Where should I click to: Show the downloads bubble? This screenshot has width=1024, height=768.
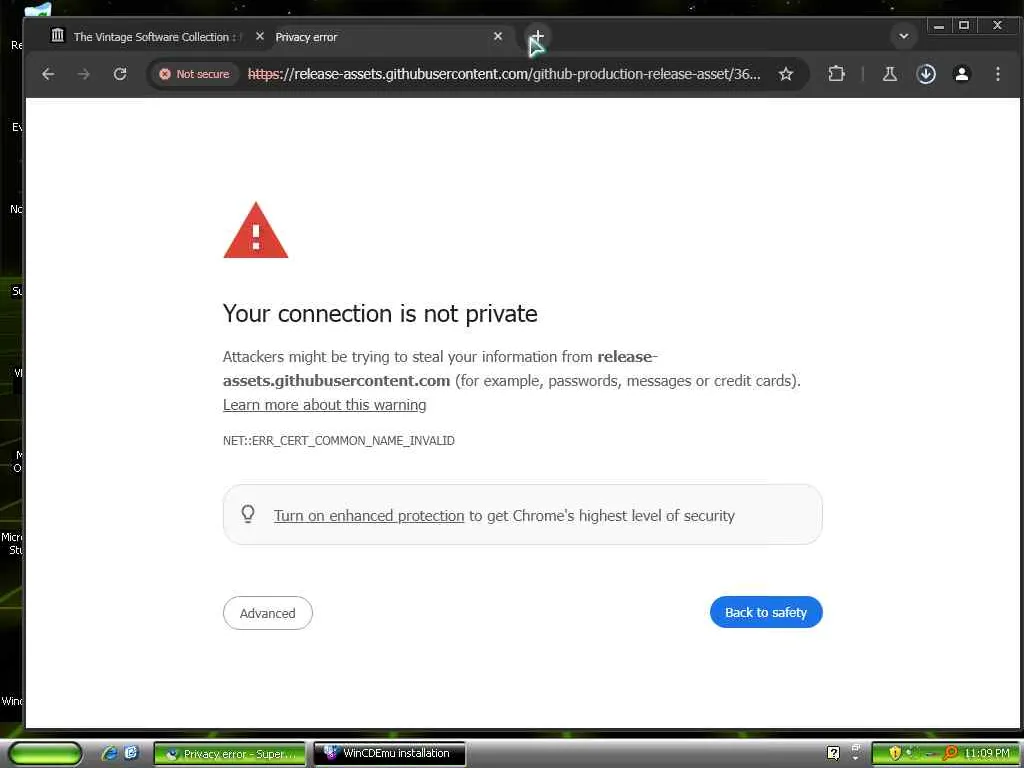pyautogui.click(x=925, y=74)
